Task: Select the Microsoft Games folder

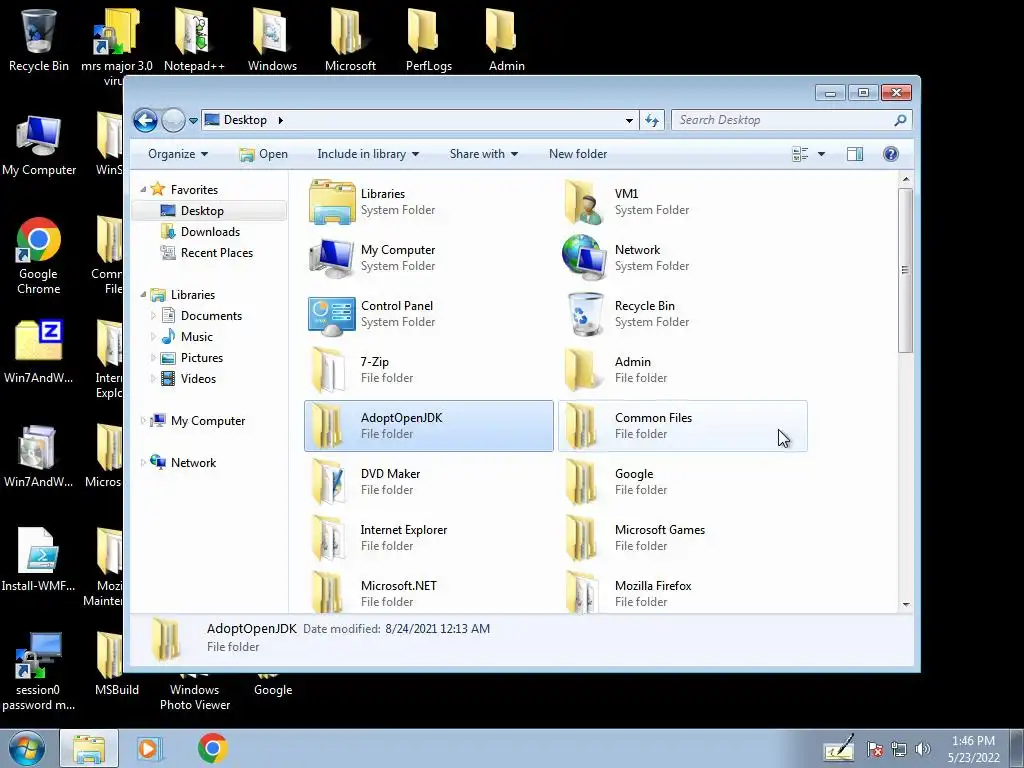Action: tap(682, 538)
